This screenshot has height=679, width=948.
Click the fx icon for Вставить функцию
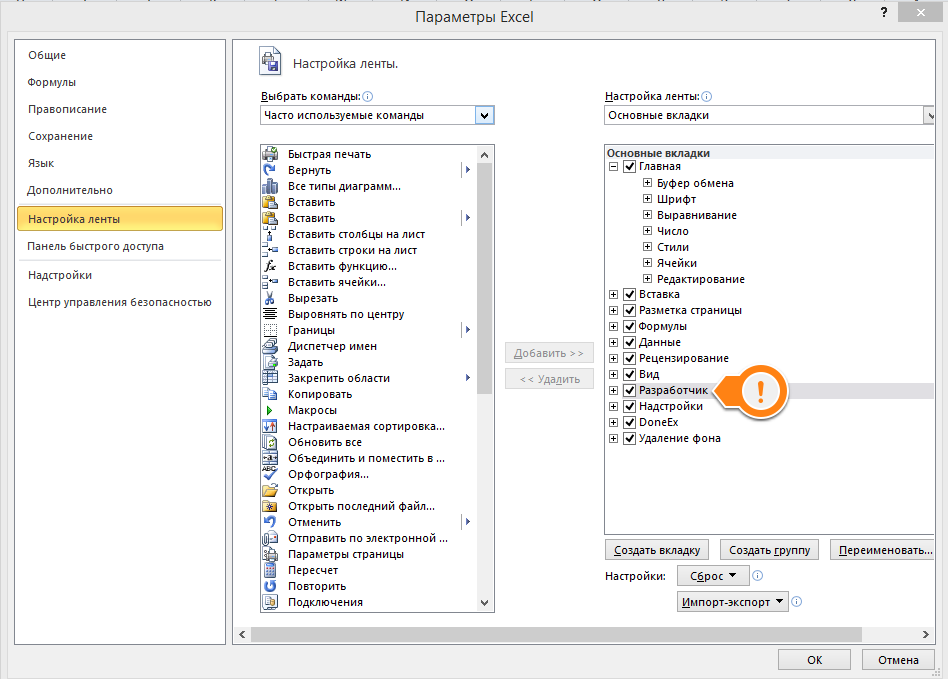[x=270, y=266]
